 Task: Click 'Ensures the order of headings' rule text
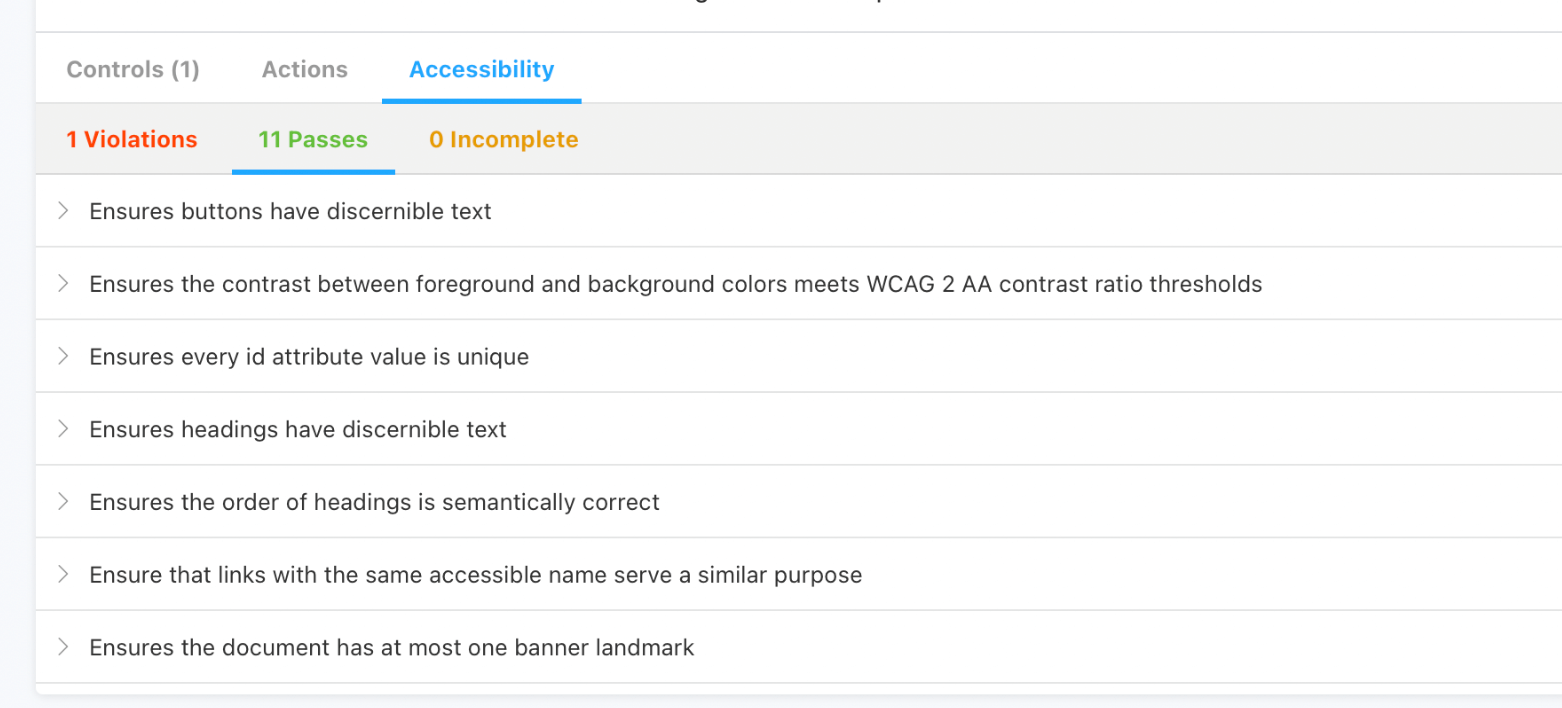(374, 502)
